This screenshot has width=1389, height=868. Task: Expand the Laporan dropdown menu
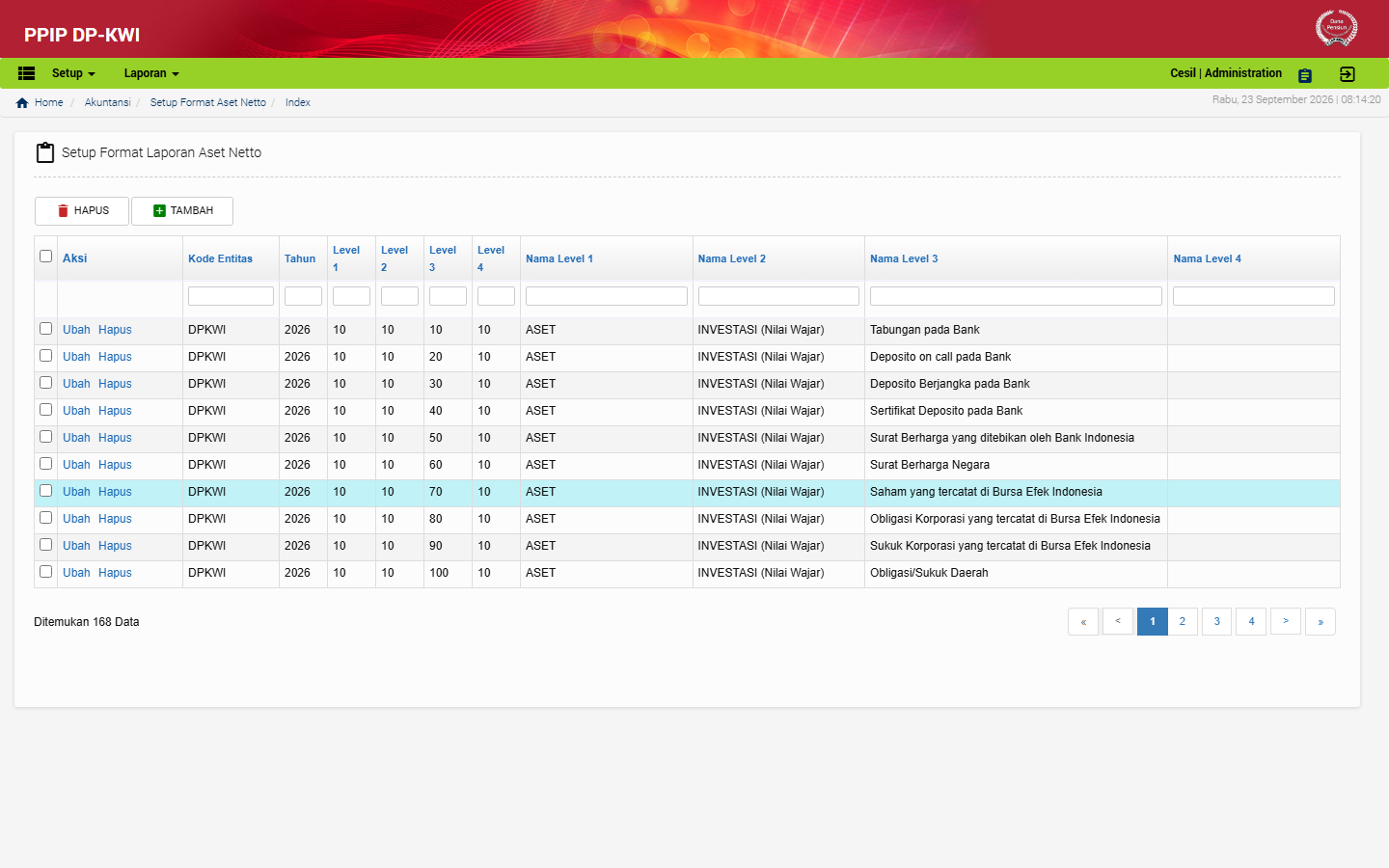pos(151,73)
